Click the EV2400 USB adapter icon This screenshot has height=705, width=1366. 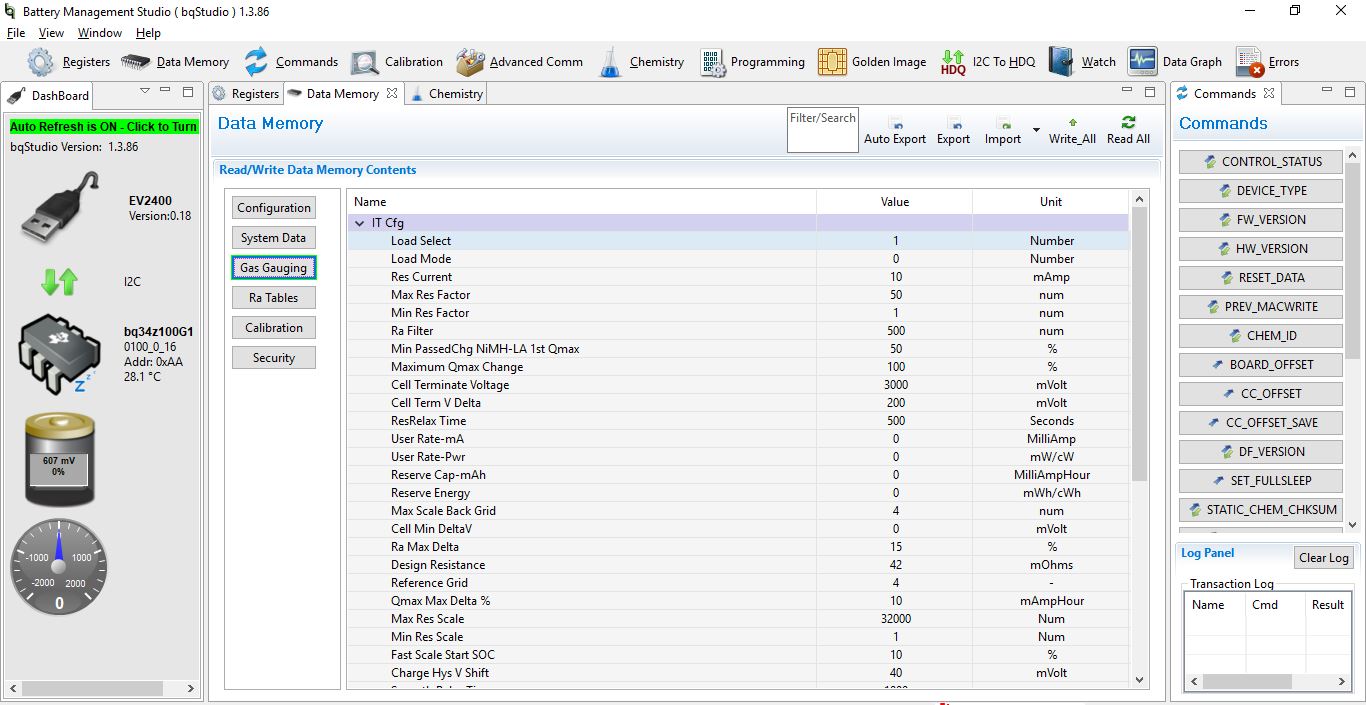[60, 208]
